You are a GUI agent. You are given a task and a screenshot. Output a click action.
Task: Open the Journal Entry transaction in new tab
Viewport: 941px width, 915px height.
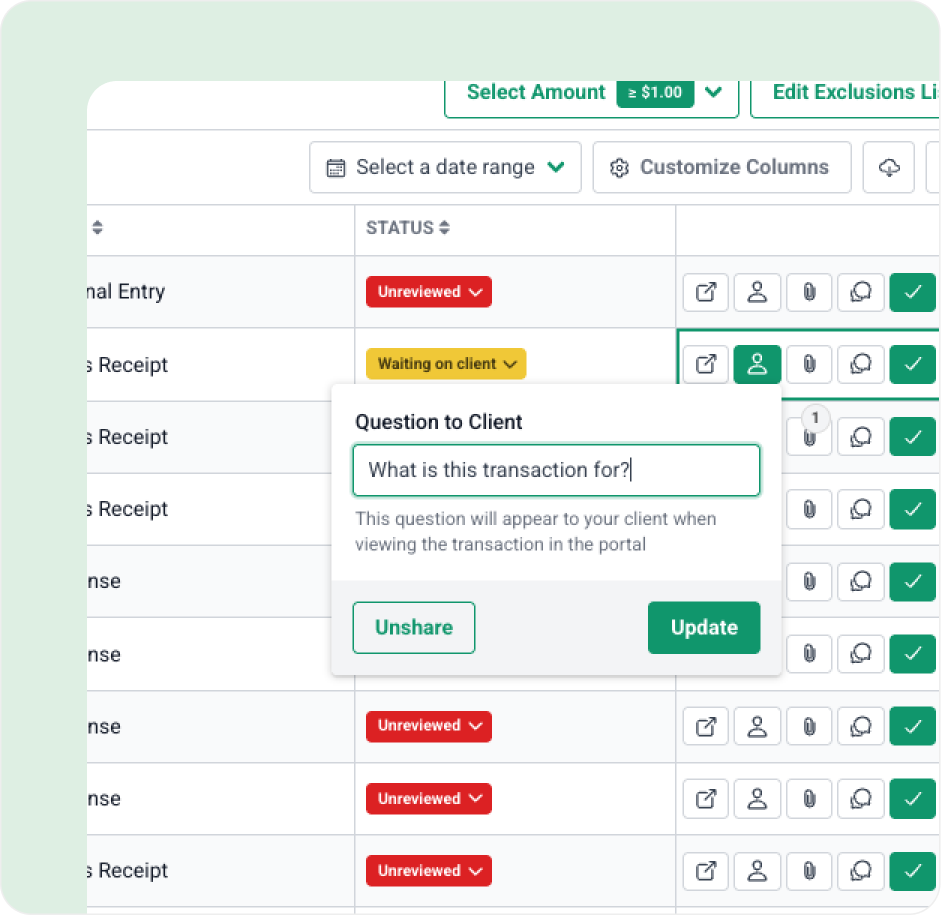tap(705, 292)
